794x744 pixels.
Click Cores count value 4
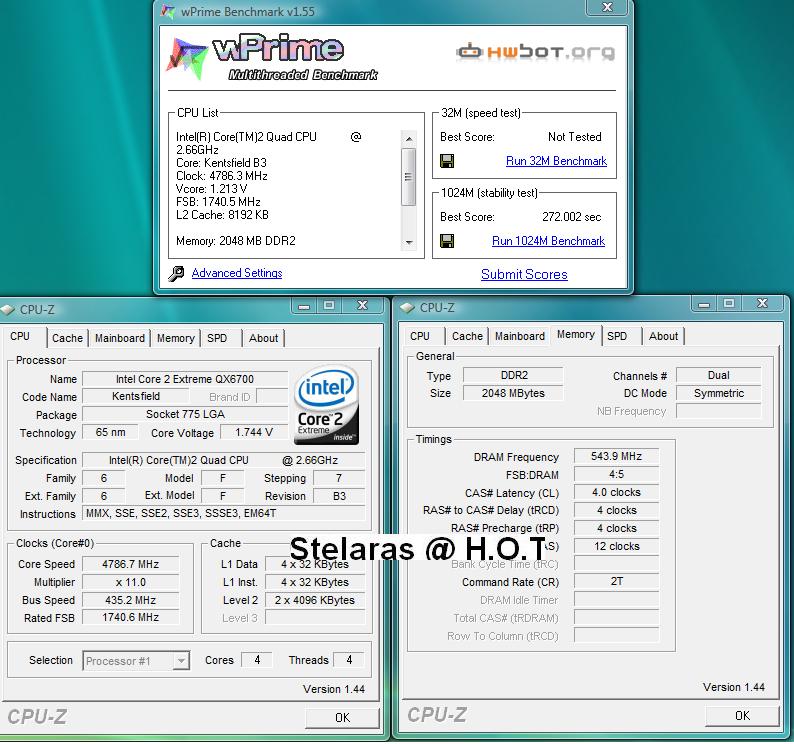pyautogui.click(x=257, y=660)
